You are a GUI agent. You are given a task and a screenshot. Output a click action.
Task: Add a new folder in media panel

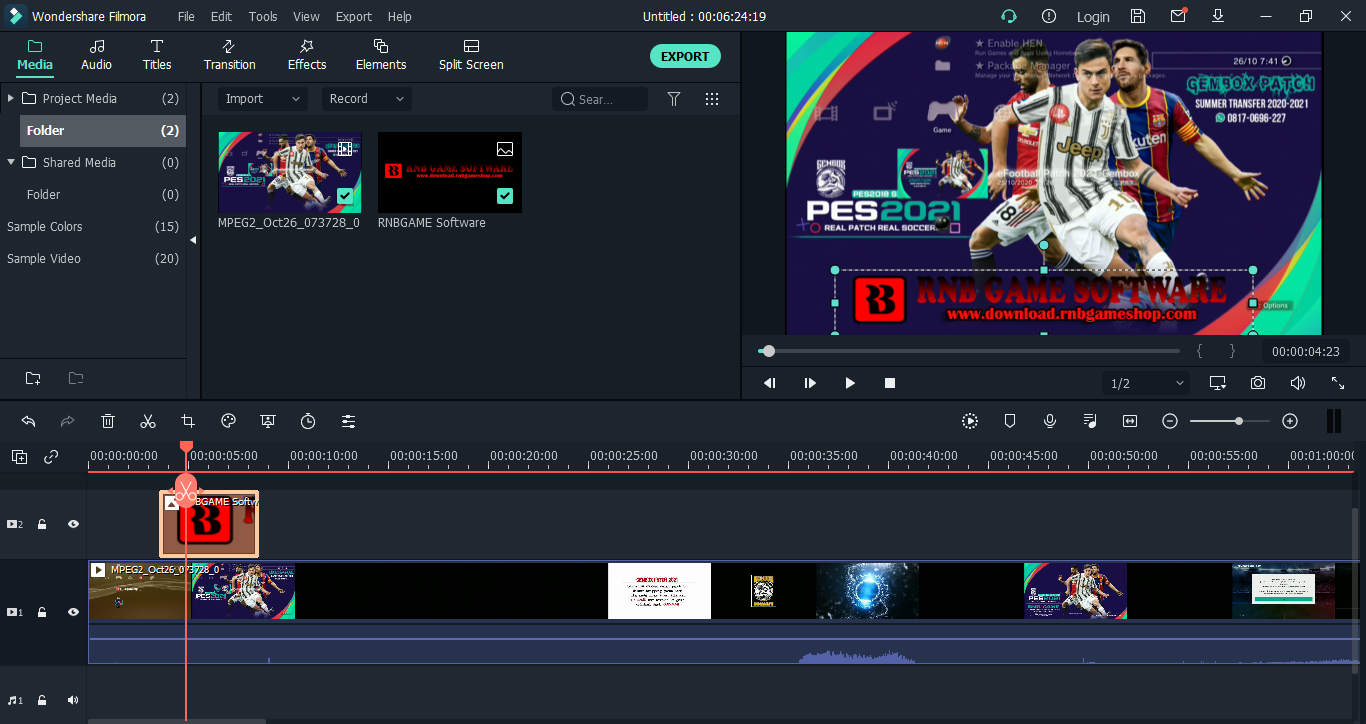[x=33, y=378]
